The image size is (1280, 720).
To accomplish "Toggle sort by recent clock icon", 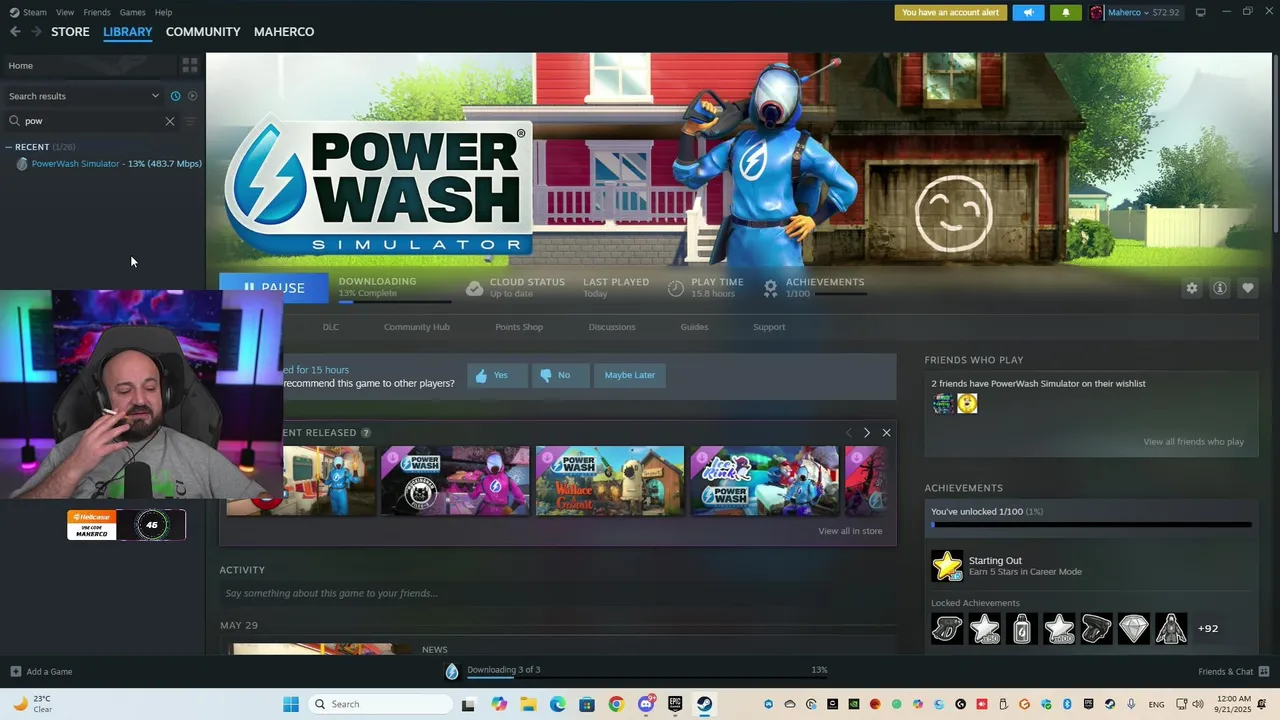I will 175,96.
